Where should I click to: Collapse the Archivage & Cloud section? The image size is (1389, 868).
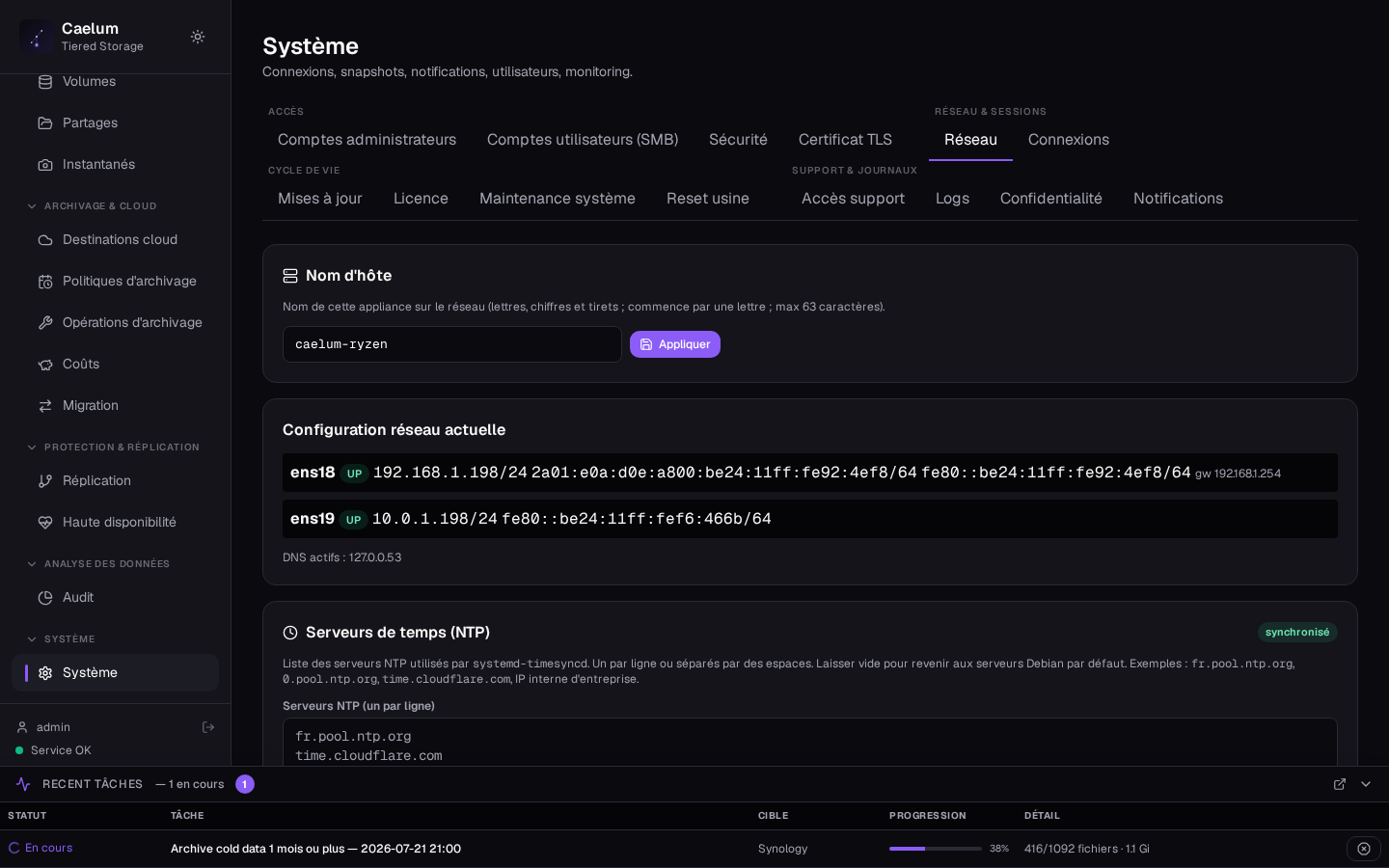(x=32, y=206)
